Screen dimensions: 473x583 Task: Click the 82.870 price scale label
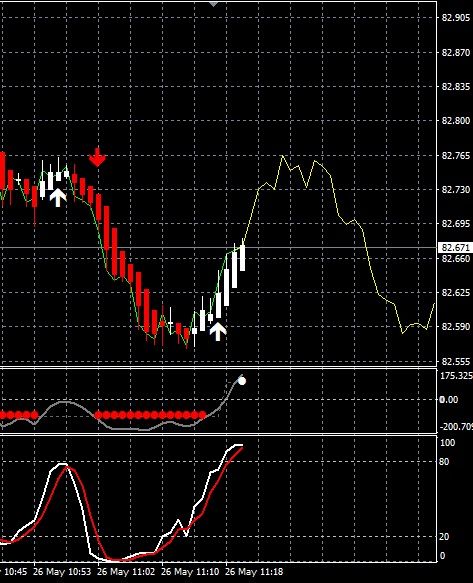pos(456,52)
